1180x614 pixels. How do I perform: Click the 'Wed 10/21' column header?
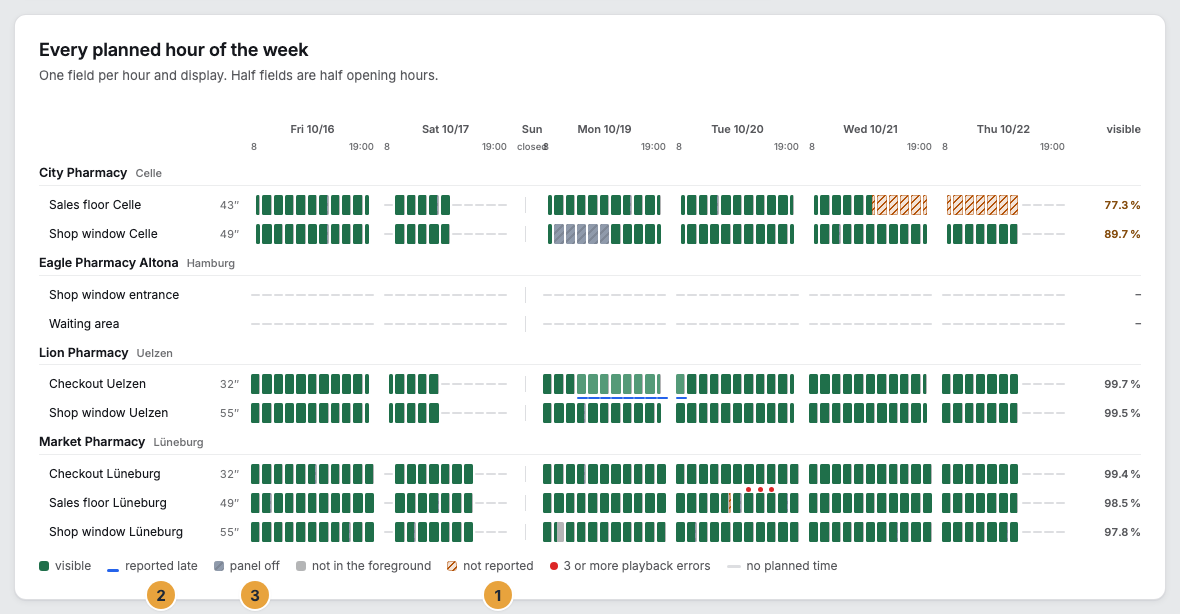point(871,129)
